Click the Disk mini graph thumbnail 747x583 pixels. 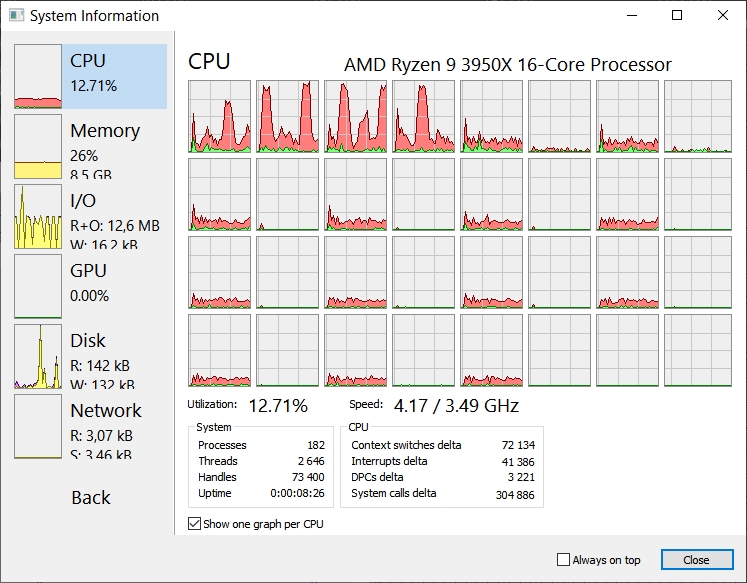[38, 356]
